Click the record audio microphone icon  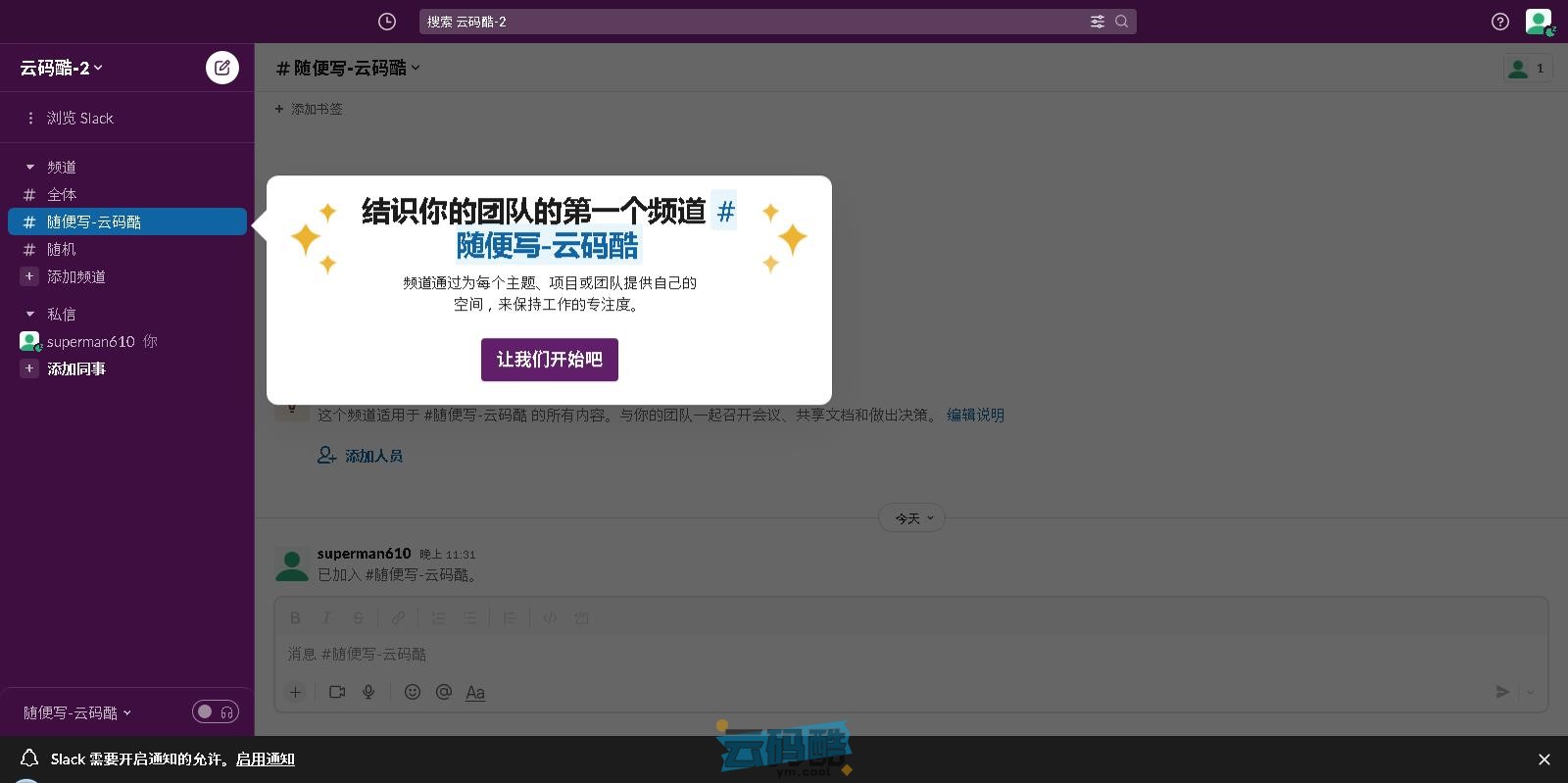pos(368,692)
